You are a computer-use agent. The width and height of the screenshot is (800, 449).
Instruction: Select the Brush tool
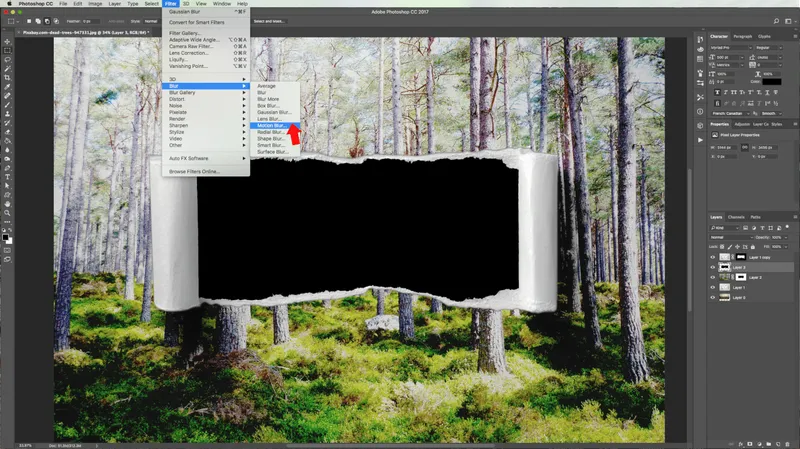[x=7, y=105]
